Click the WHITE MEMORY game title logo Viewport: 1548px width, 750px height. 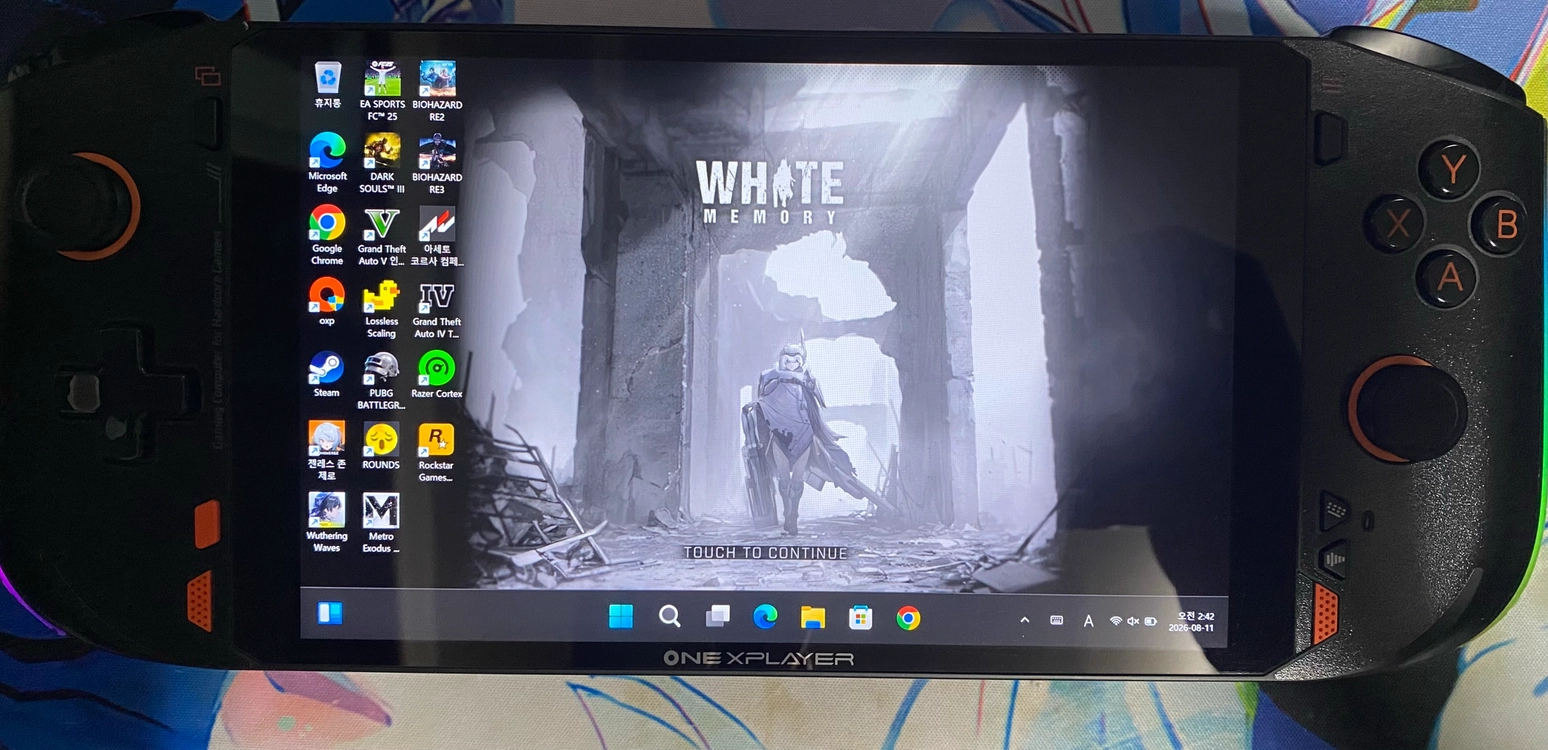pos(769,190)
